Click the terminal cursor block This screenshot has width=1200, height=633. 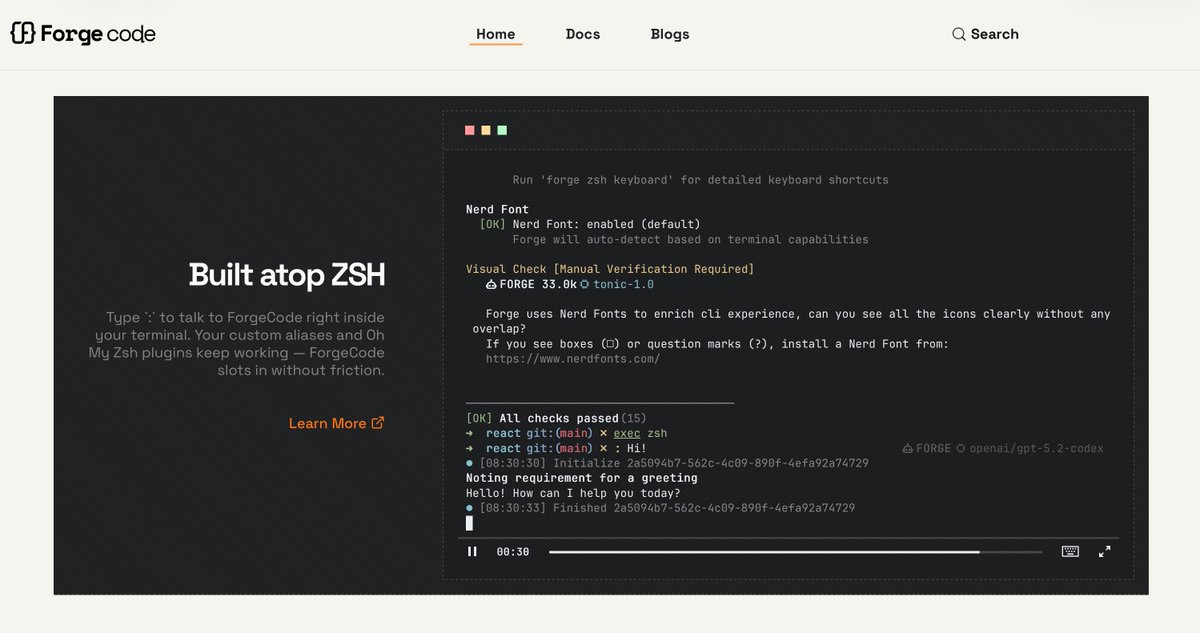pyautogui.click(x=469, y=523)
